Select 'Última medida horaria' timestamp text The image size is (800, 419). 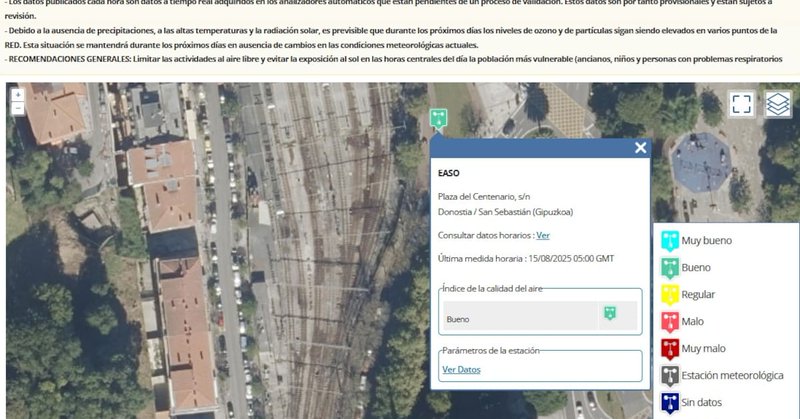[526, 259]
